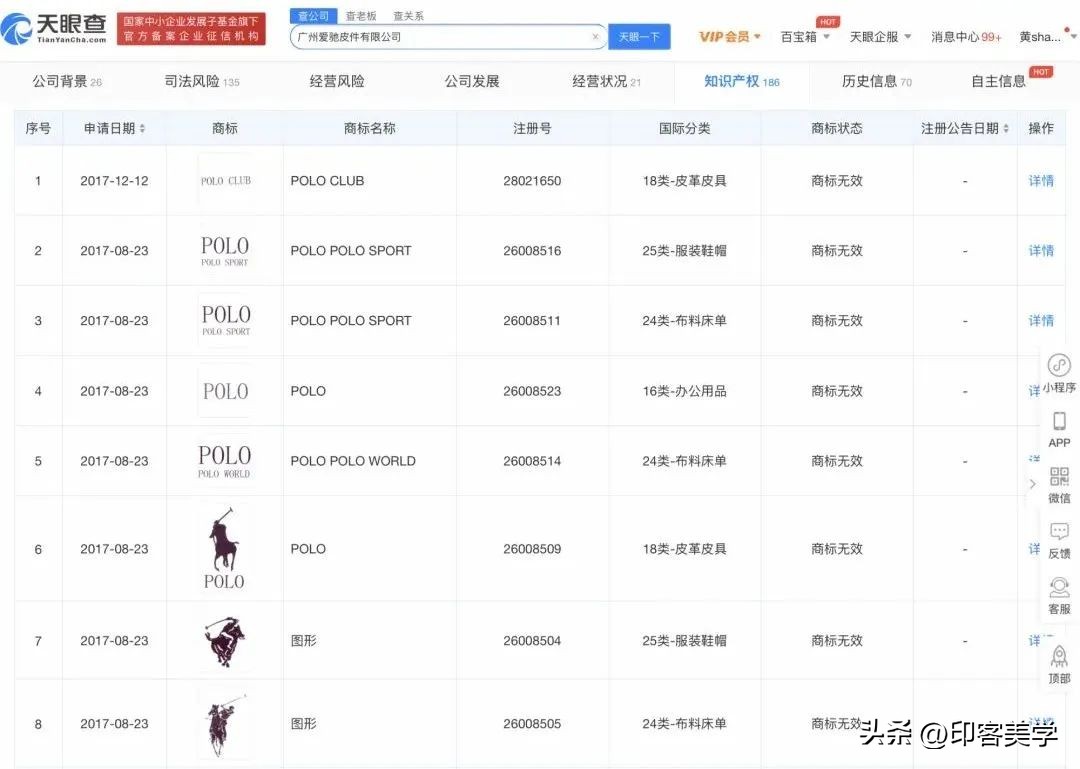Click the APP download icon on right sidebar
The height and width of the screenshot is (769, 1080).
1059,428
